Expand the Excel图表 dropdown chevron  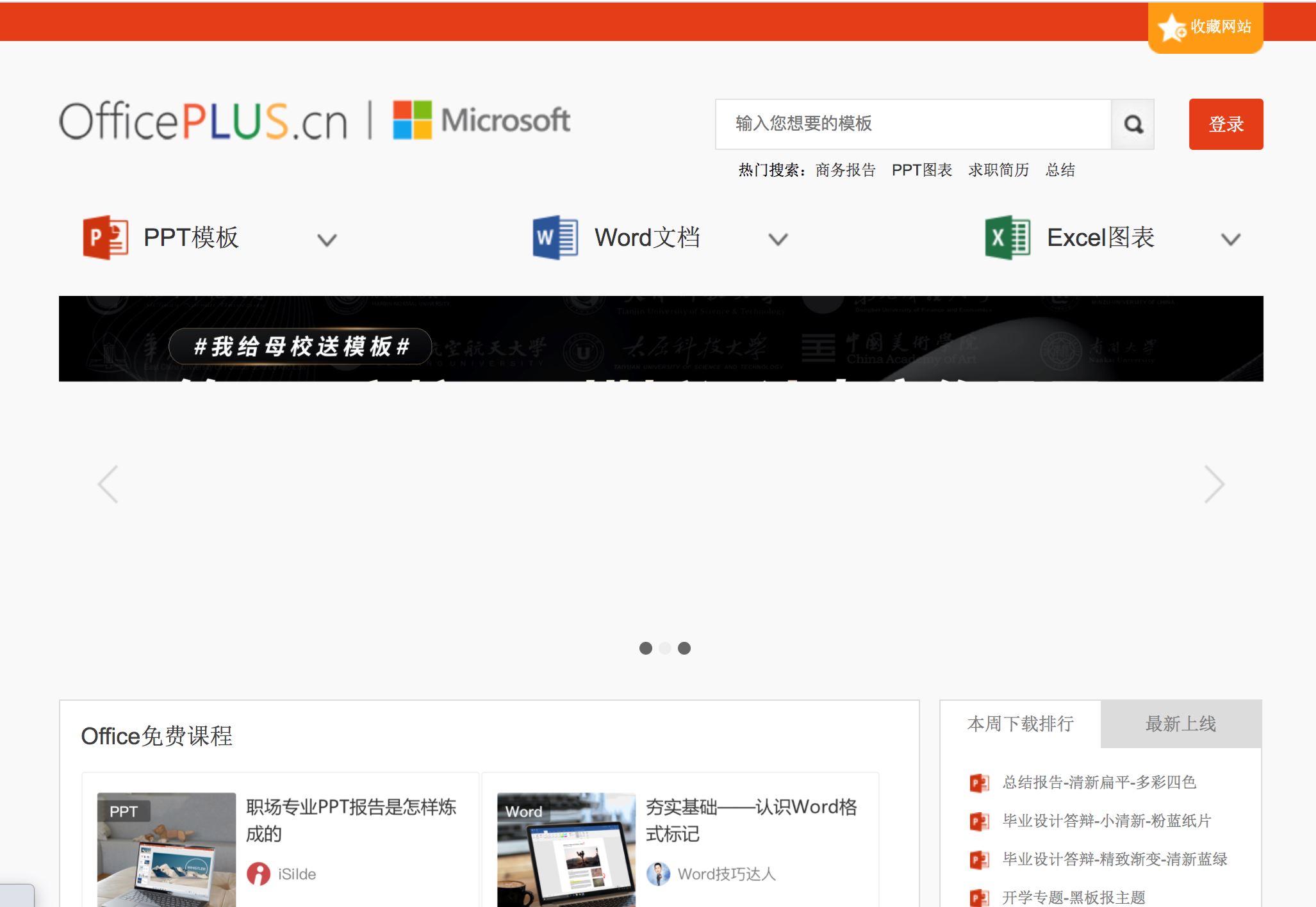pyautogui.click(x=1230, y=240)
